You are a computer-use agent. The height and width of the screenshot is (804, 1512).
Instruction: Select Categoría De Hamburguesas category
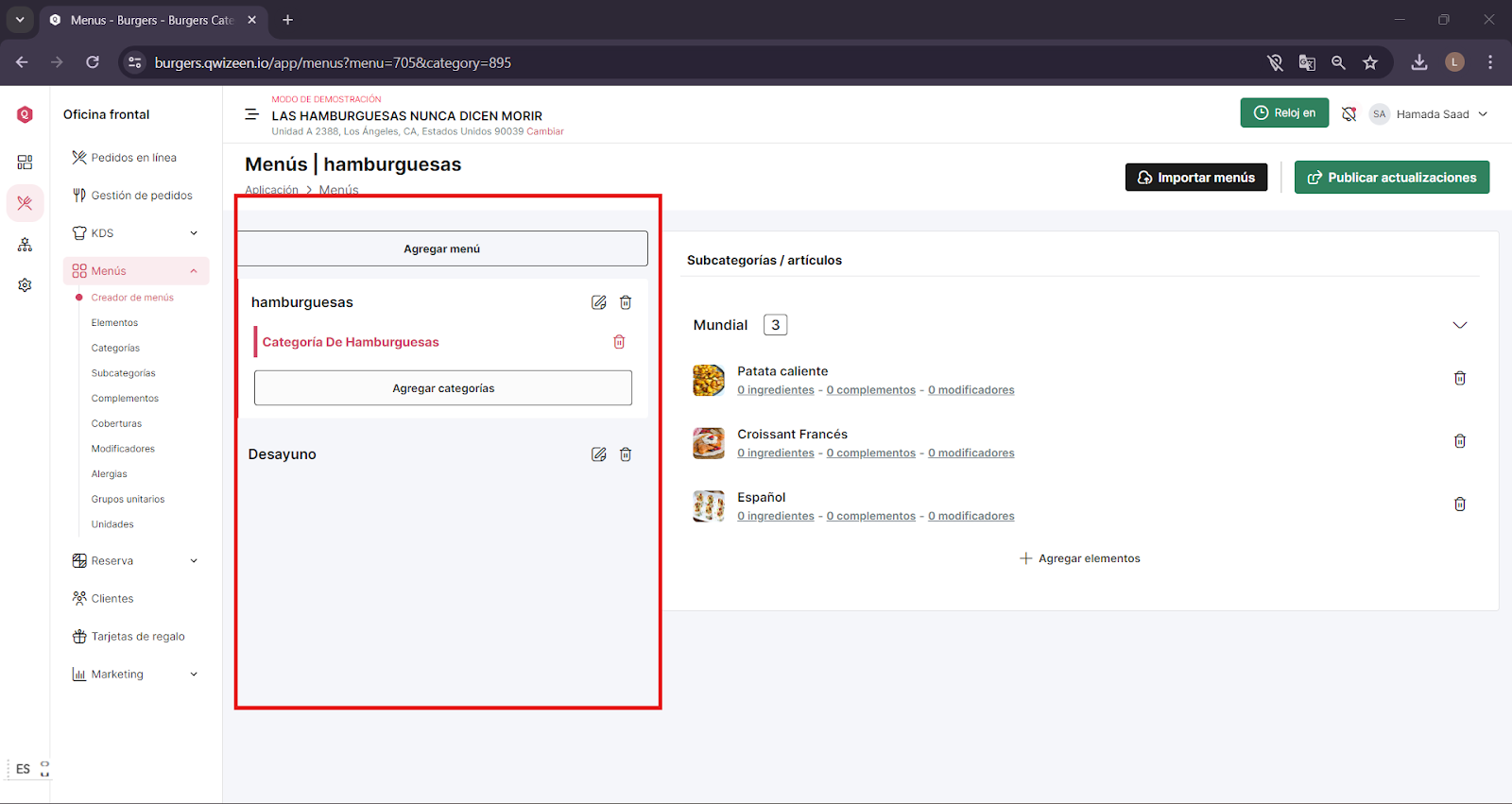click(351, 342)
